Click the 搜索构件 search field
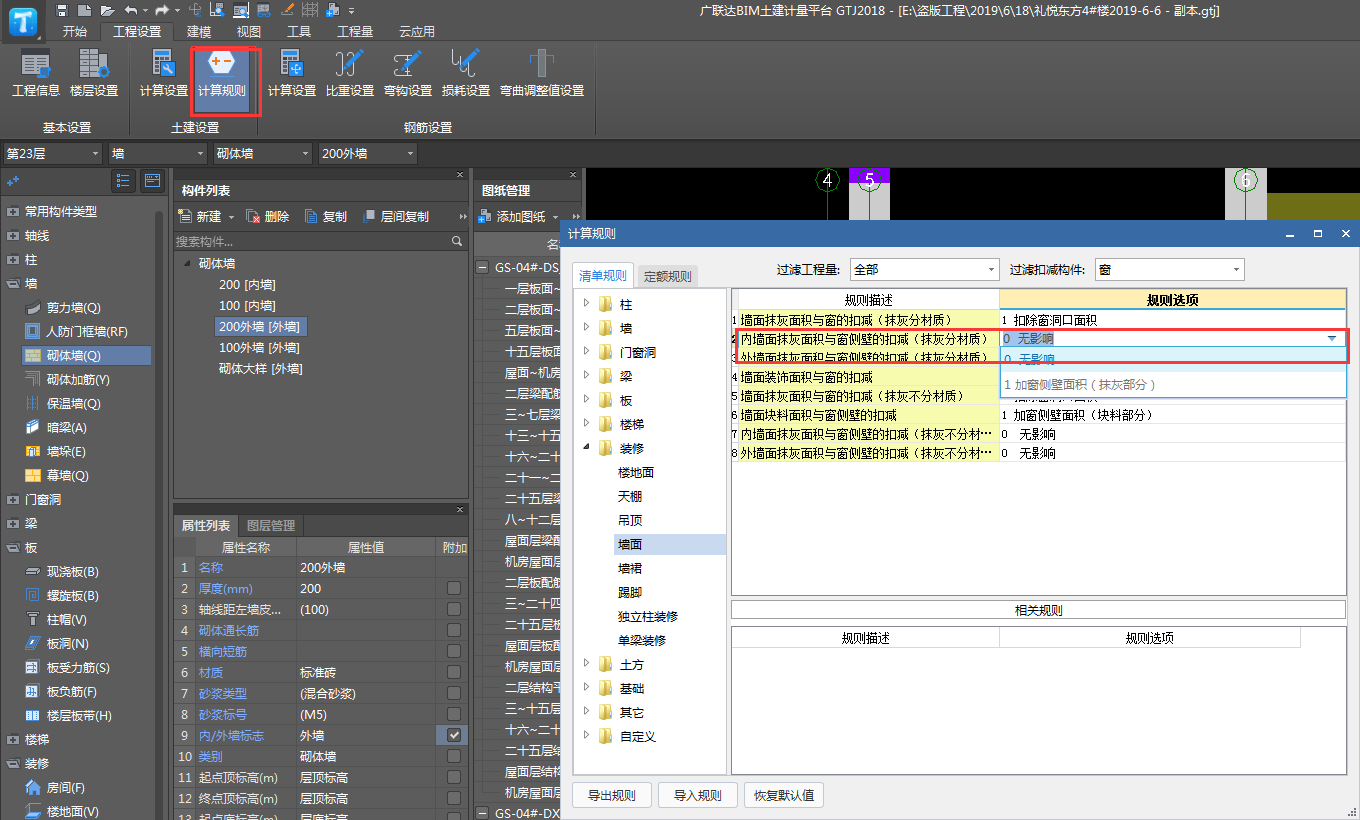Screen dimensions: 1360x820 pos(320,241)
